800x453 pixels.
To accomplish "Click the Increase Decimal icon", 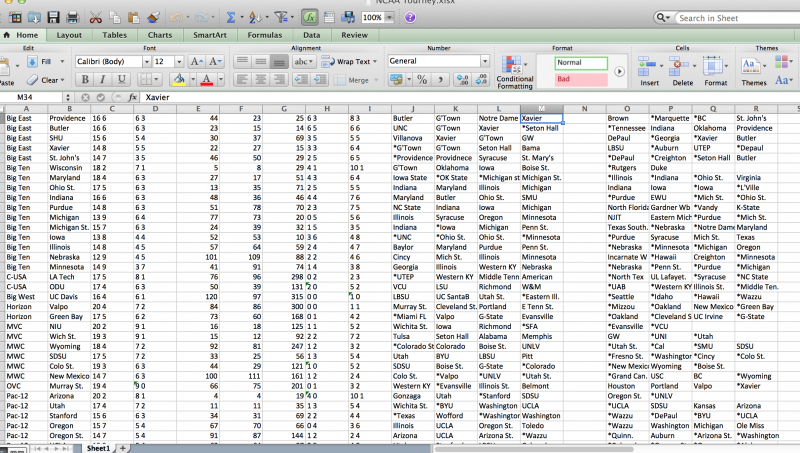I will tap(463, 80).
